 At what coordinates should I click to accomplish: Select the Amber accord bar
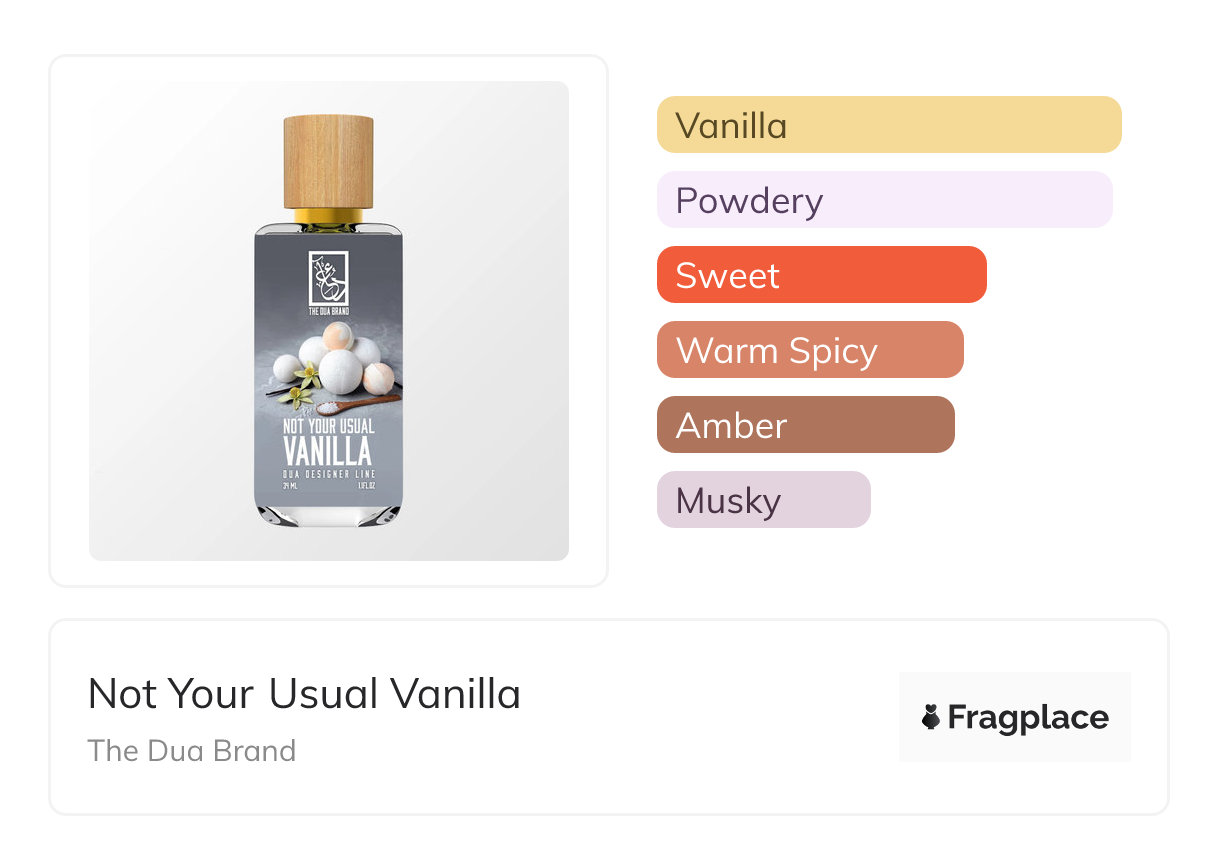pyautogui.click(x=805, y=425)
